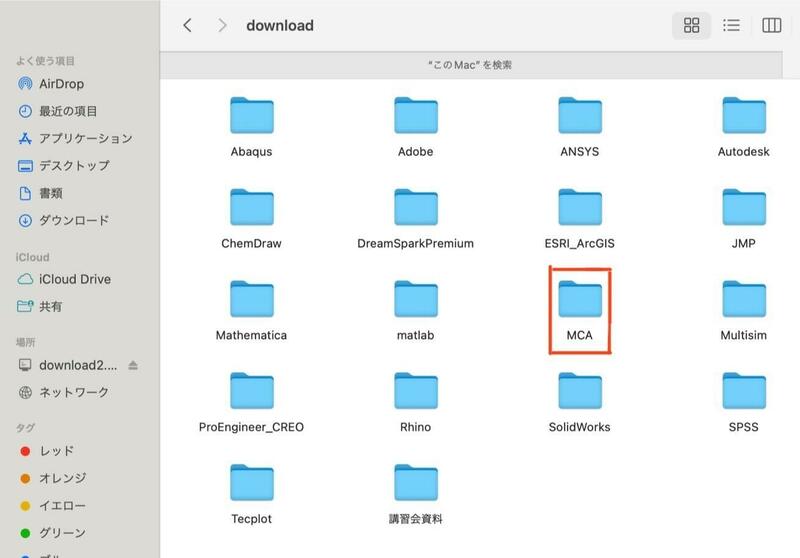The height and width of the screenshot is (558, 800).
Task: Open ネットワーク in the sidebar
Action: (63, 392)
